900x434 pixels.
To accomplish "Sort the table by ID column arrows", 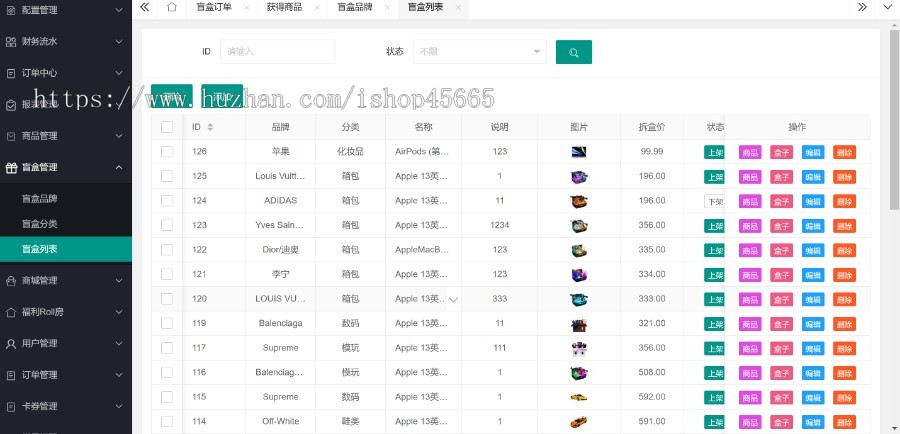I will coord(210,127).
